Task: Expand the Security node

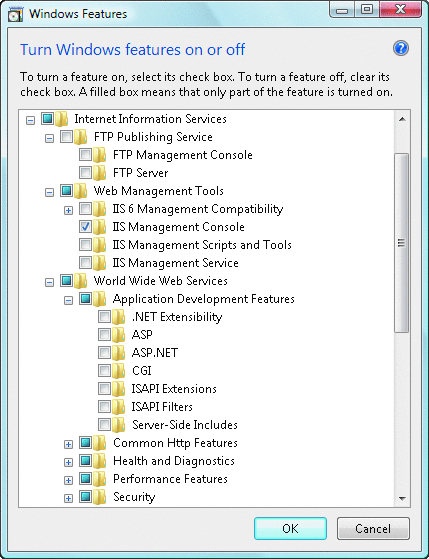Action: click(68, 498)
